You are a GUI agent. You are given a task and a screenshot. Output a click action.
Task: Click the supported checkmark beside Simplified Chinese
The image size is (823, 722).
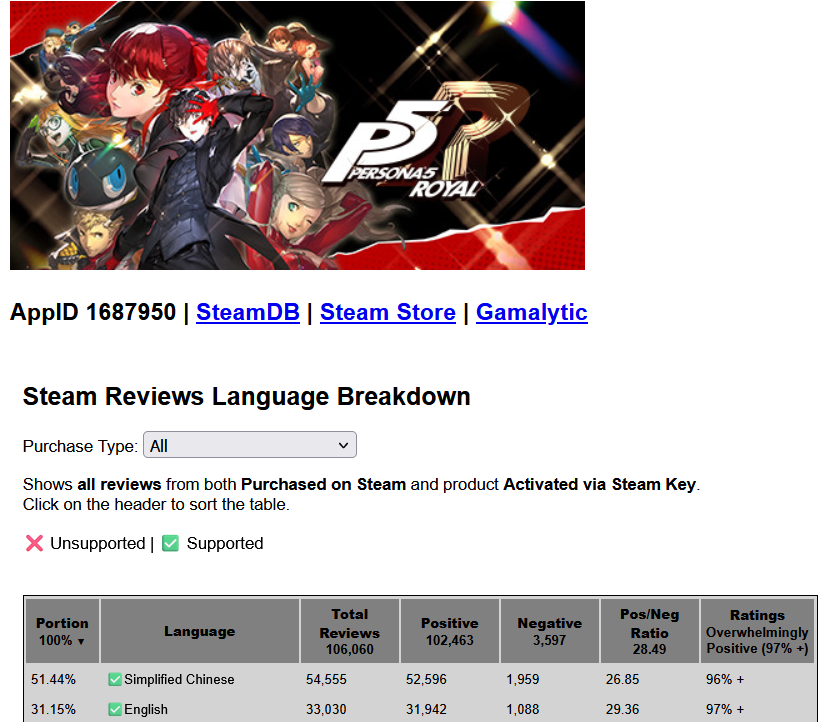coord(115,679)
